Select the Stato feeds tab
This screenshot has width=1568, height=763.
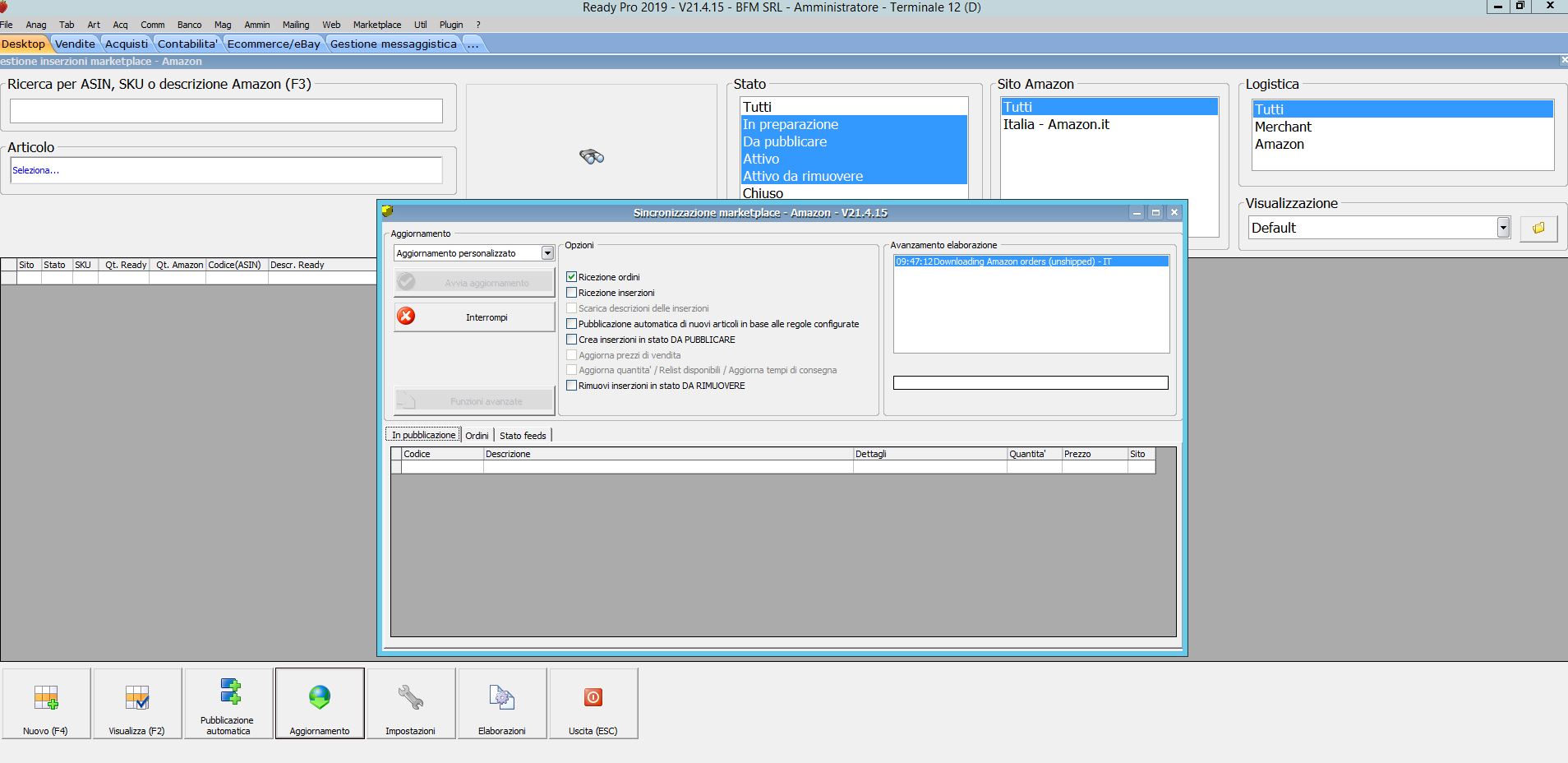pyautogui.click(x=523, y=435)
